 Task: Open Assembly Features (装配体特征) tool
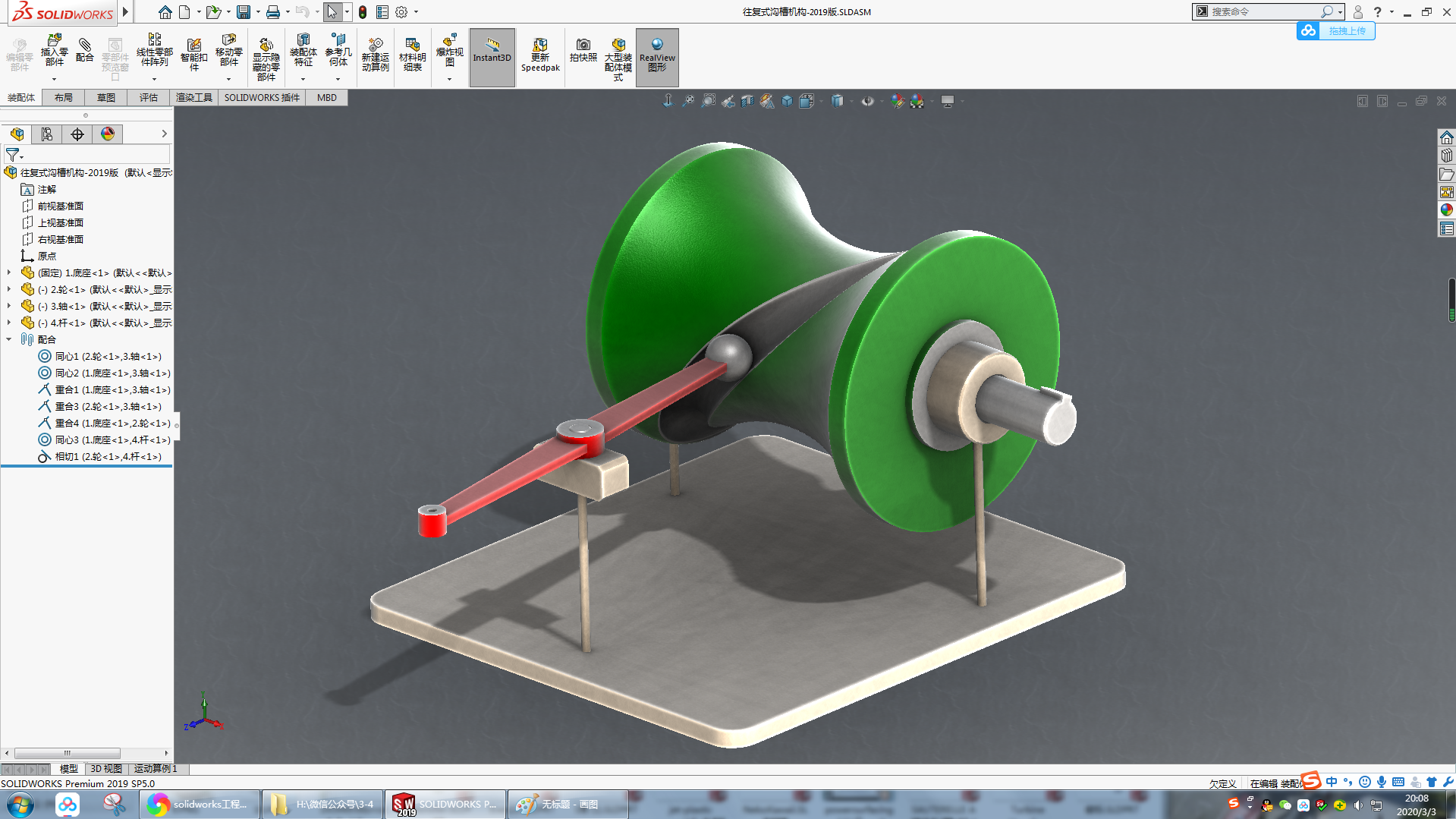(303, 51)
